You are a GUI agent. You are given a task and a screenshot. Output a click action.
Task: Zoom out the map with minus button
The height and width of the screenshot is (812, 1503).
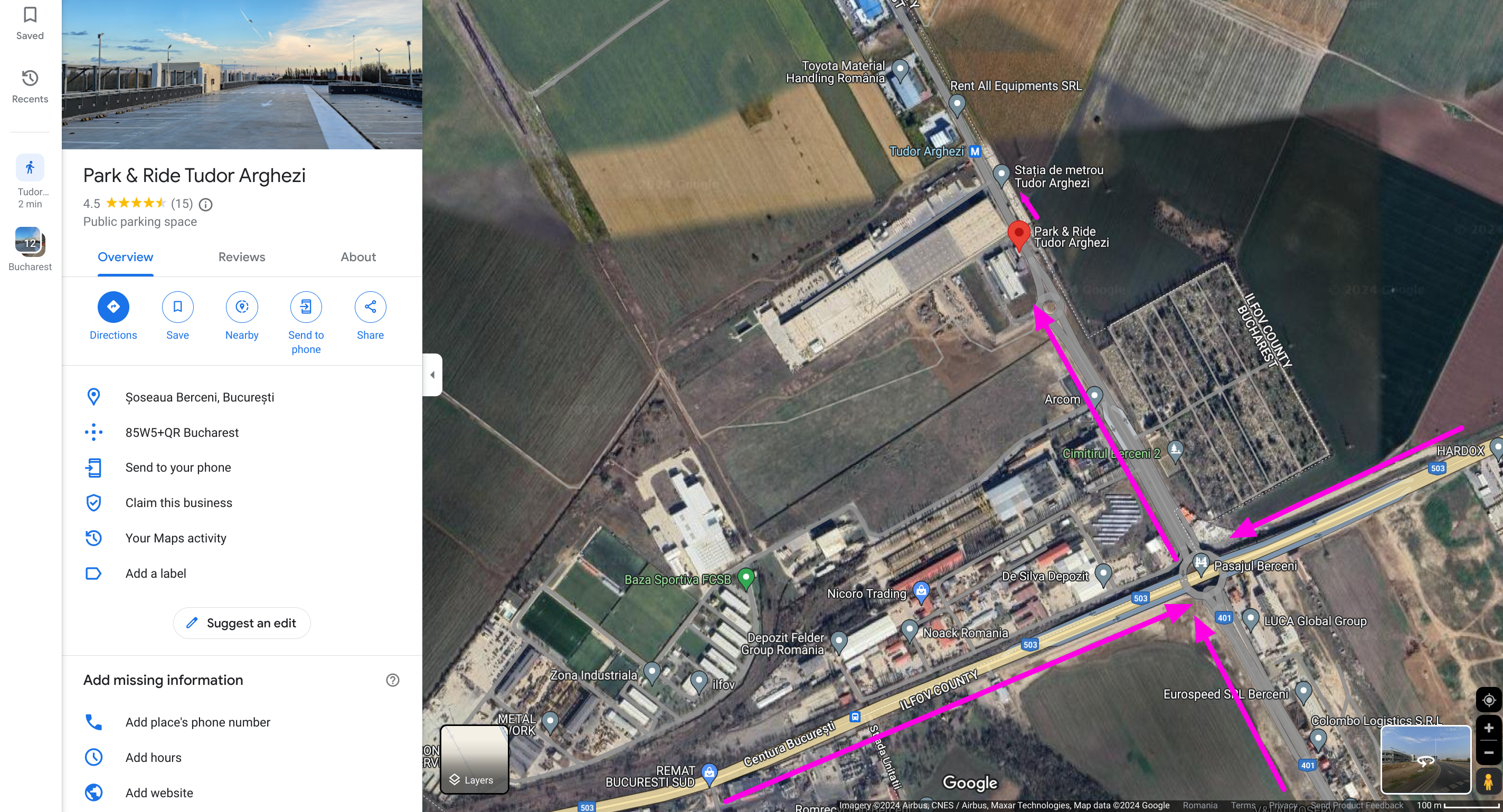tap(1488, 752)
